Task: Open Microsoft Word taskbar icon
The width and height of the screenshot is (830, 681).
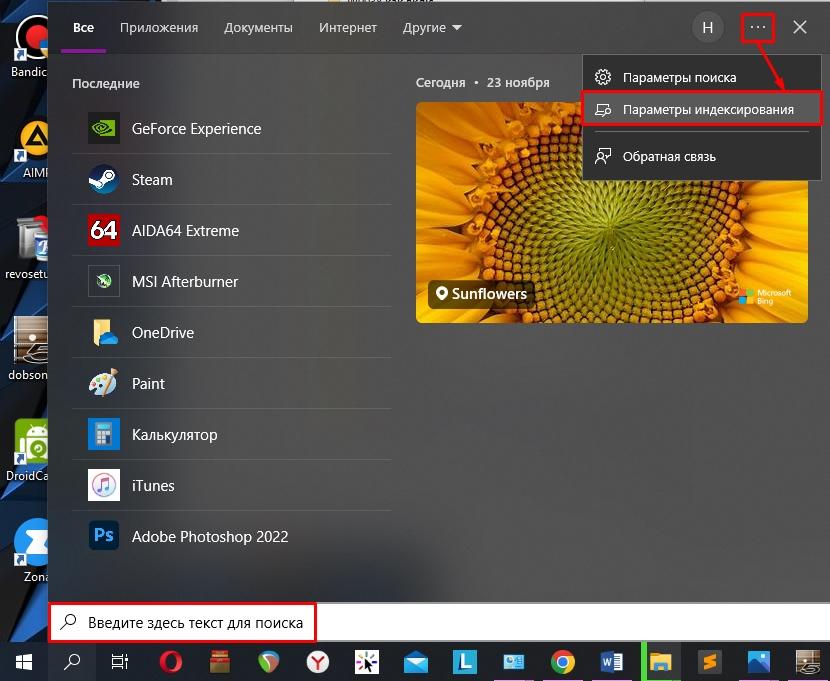Action: 611,661
